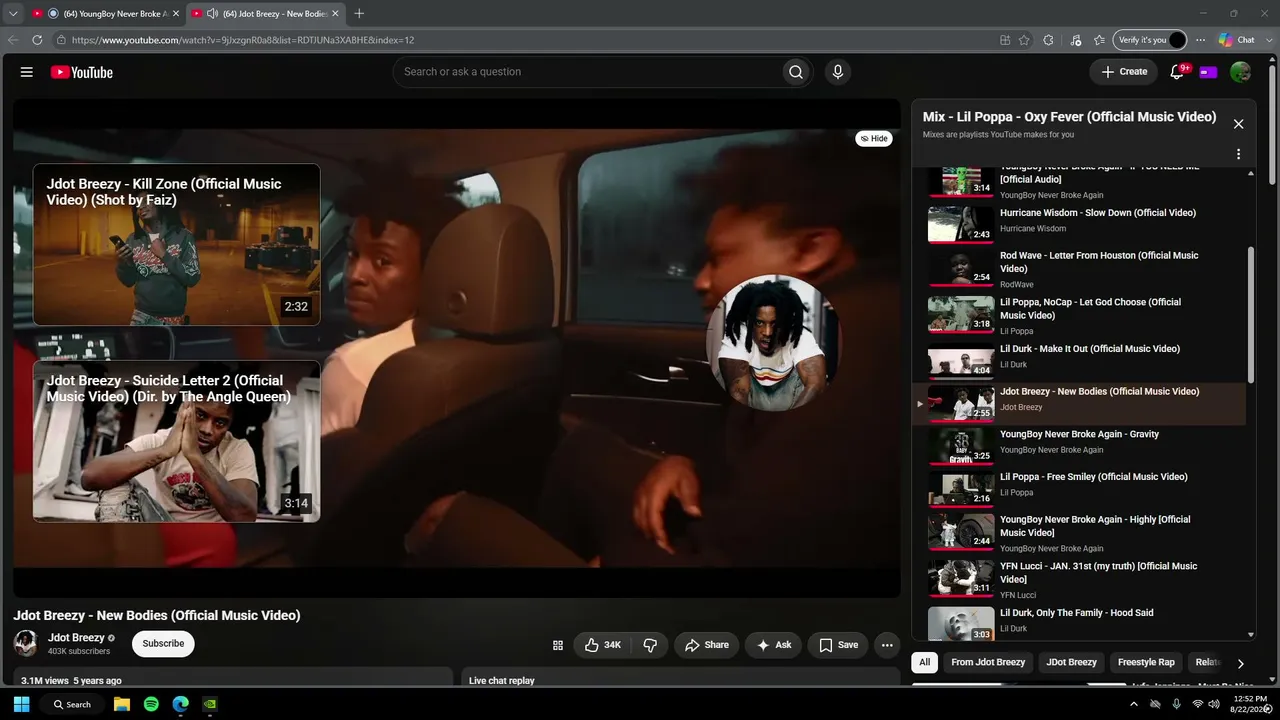The image size is (1280, 720).
Task: Play Lil Durk - Make It Out
Action: [1078, 361]
